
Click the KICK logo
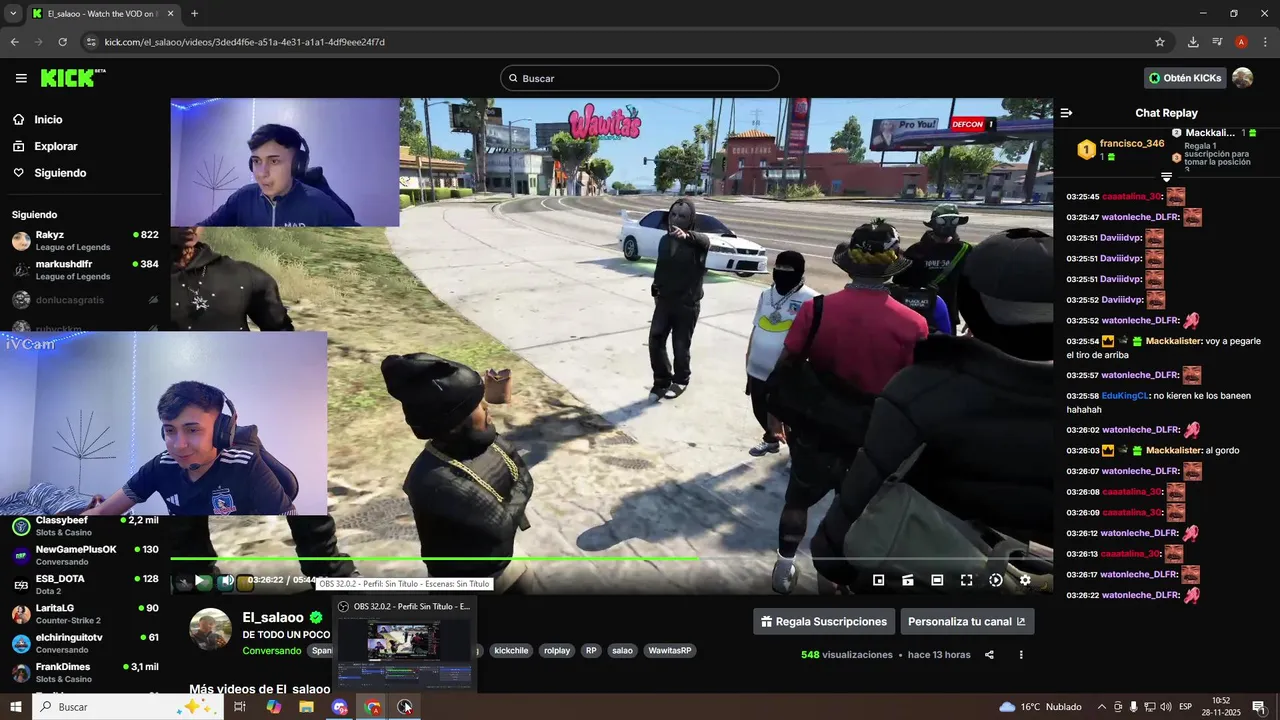coord(72,78)
